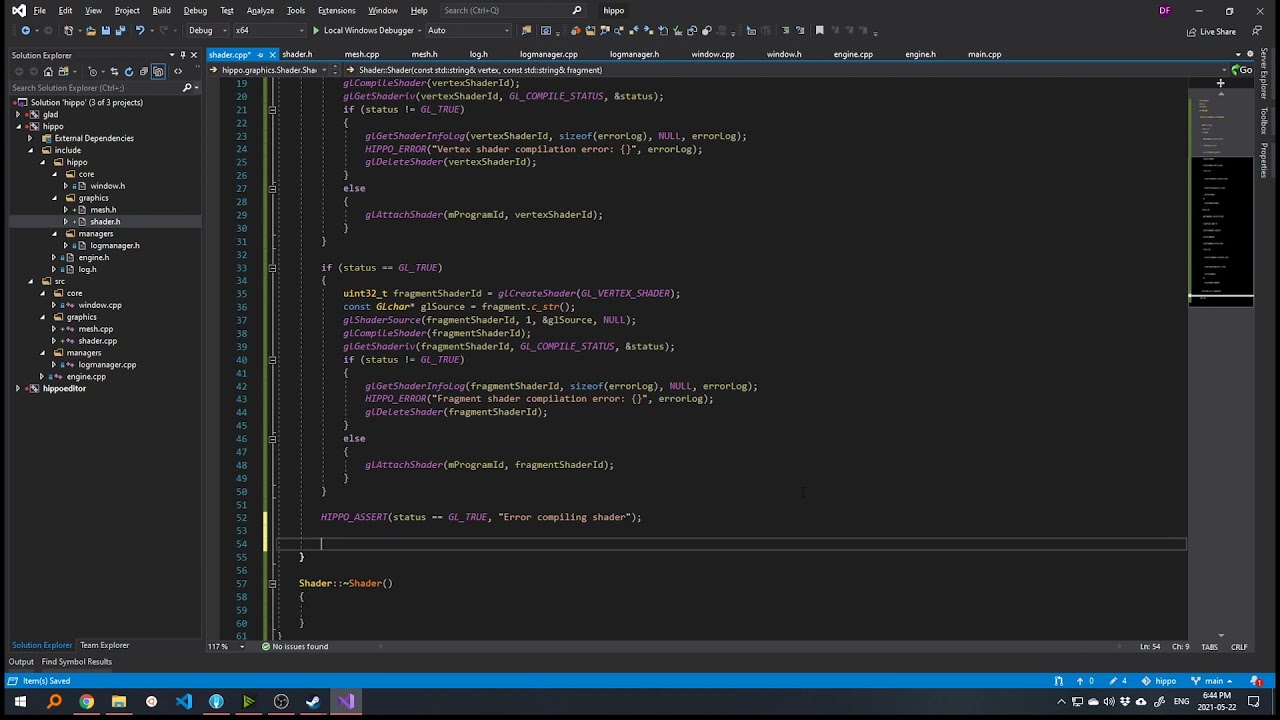Click the feedback icon beside Live Share
1280x720 pixels.
coord(1257,30)
